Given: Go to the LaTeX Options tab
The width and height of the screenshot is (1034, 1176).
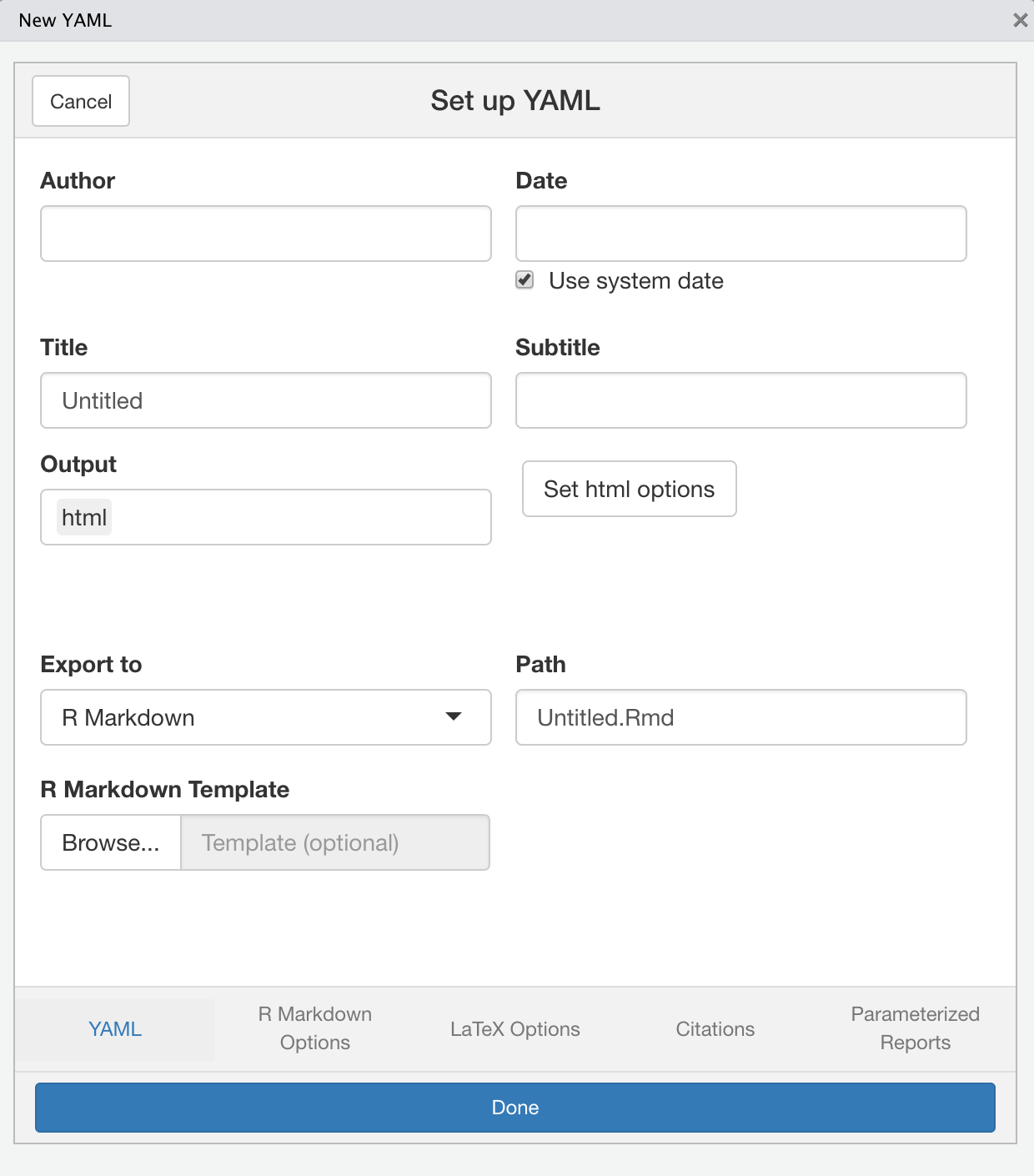Looking at the screenshot, I should click(x=515, y=1029).
